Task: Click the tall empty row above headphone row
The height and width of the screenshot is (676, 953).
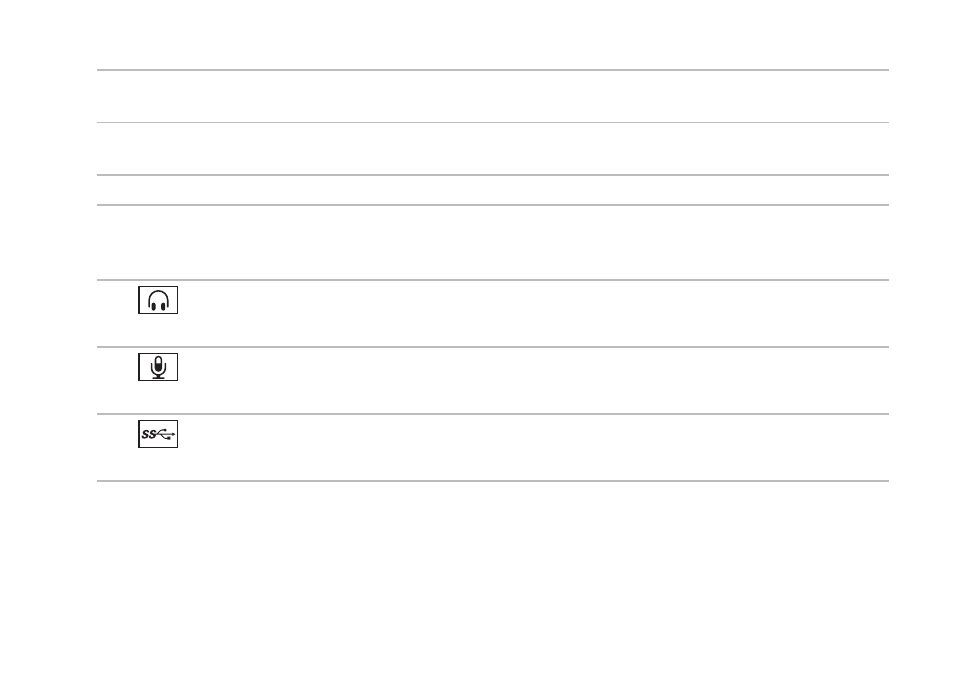Action: (493, 243)
